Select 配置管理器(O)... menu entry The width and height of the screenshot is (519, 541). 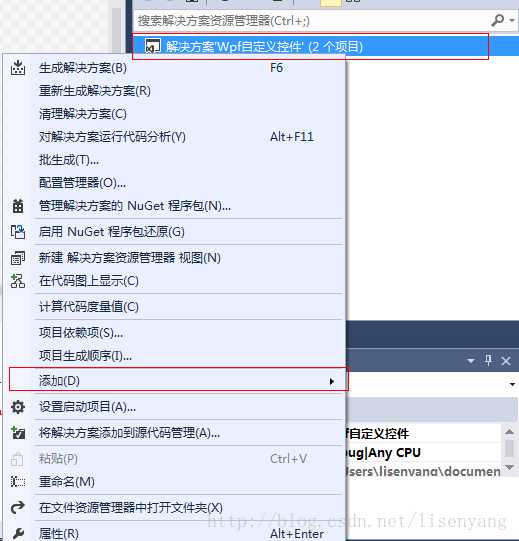[x=82, y=183]
